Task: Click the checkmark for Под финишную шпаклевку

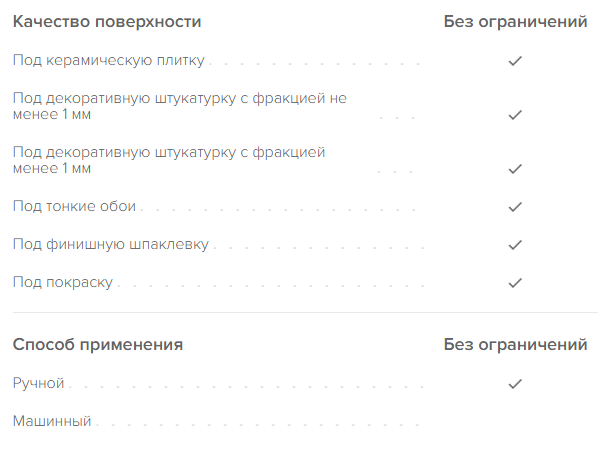Action: (x=515, y=245)
